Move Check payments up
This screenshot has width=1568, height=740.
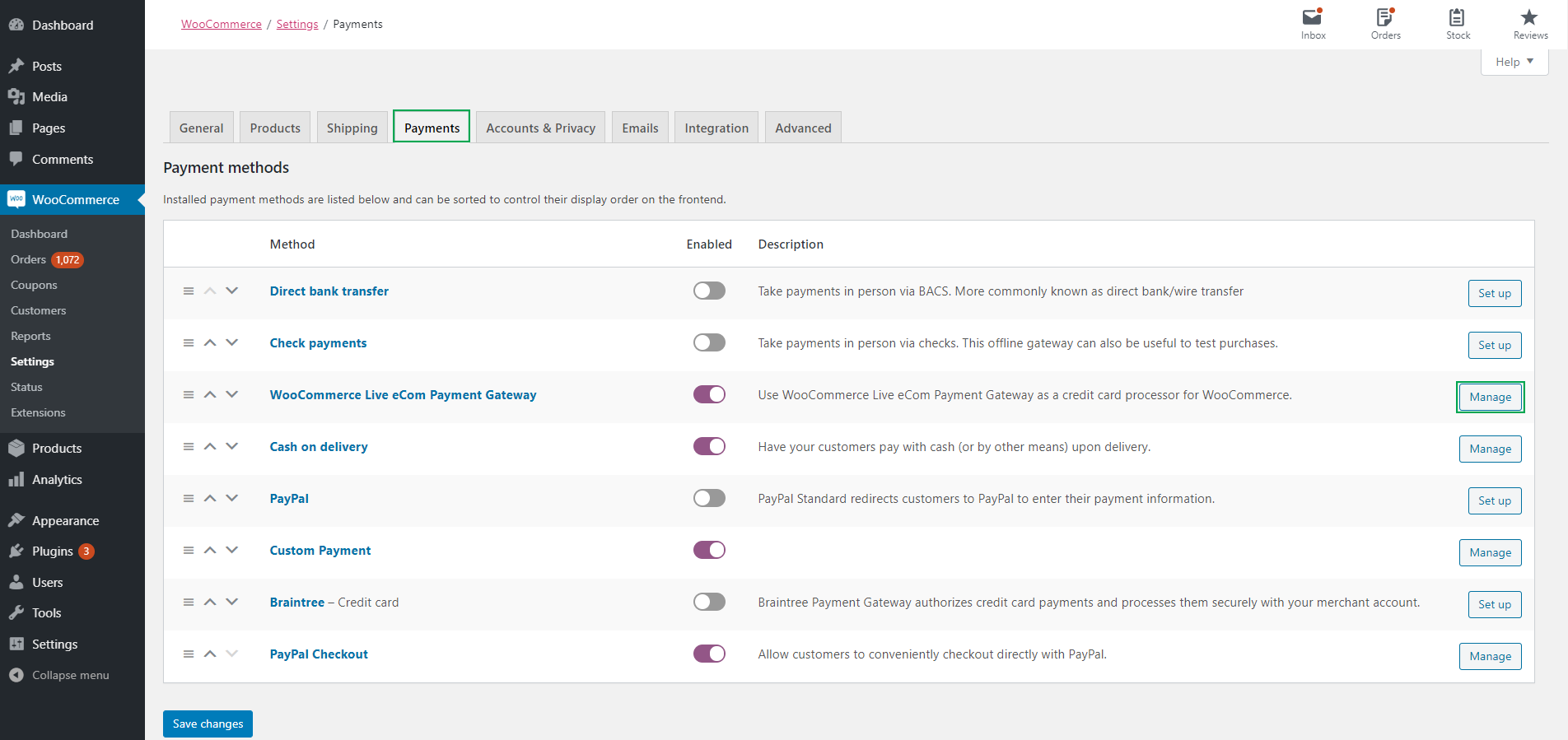210,342
